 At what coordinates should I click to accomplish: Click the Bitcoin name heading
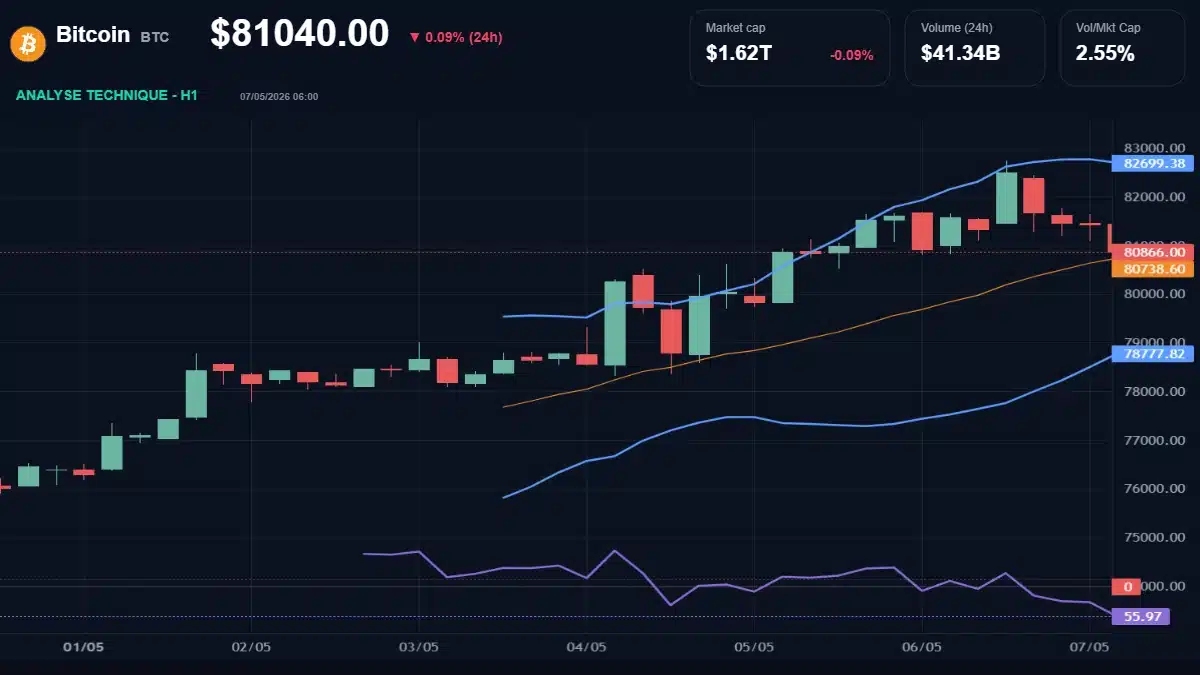tap(93, 35)
